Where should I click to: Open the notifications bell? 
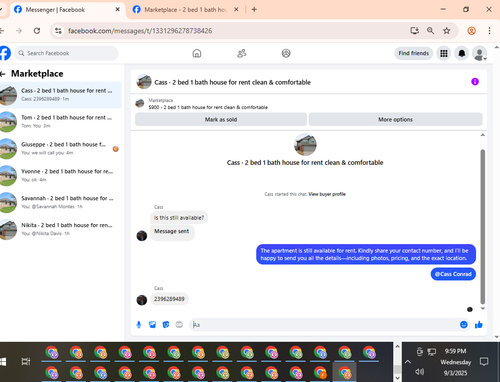tap(462, 53)
